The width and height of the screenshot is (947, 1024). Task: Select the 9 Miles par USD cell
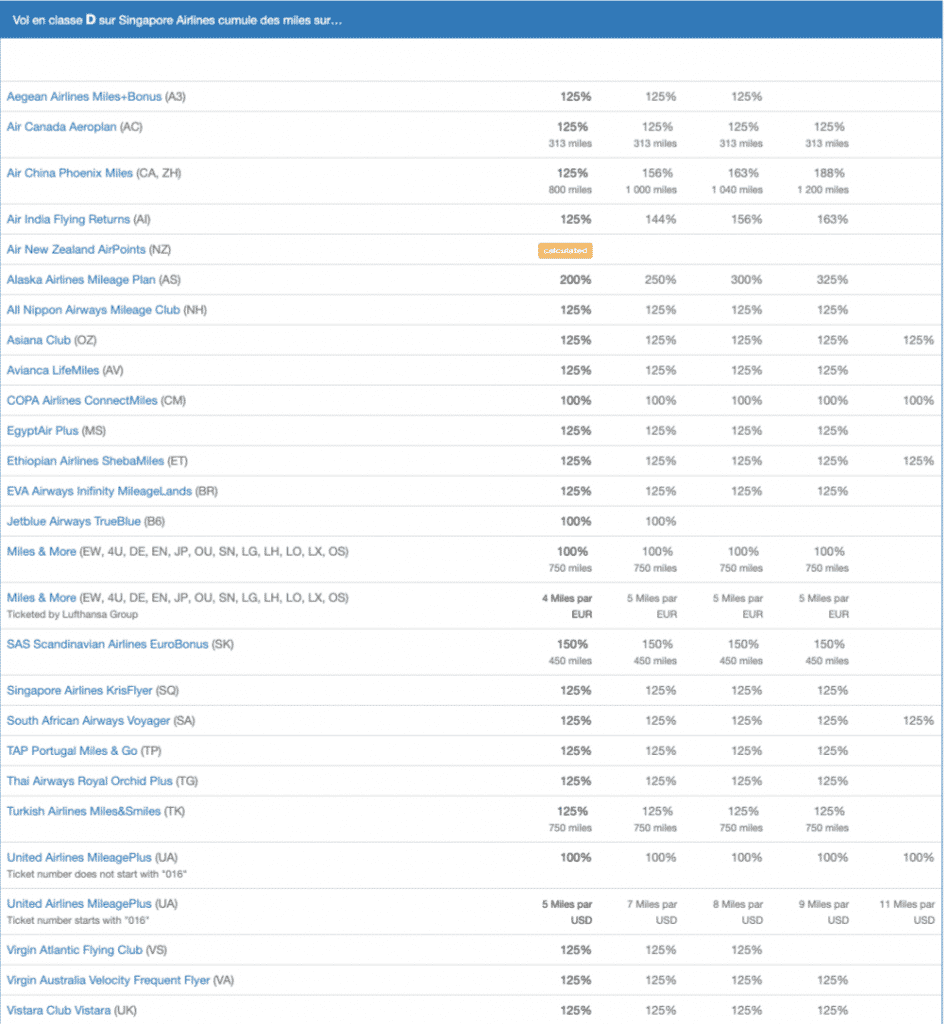click(x=824, y=912)
